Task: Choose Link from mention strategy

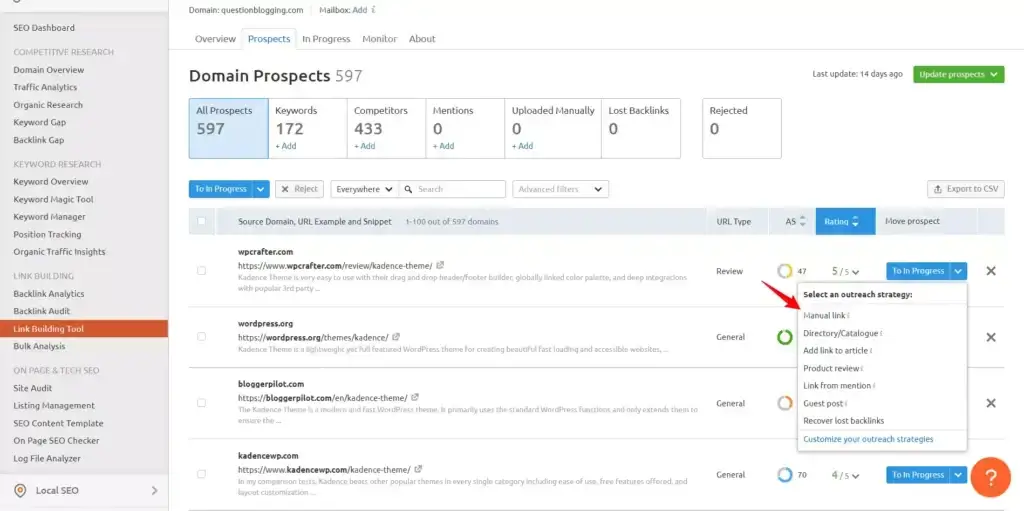Action: click(837, 386)
